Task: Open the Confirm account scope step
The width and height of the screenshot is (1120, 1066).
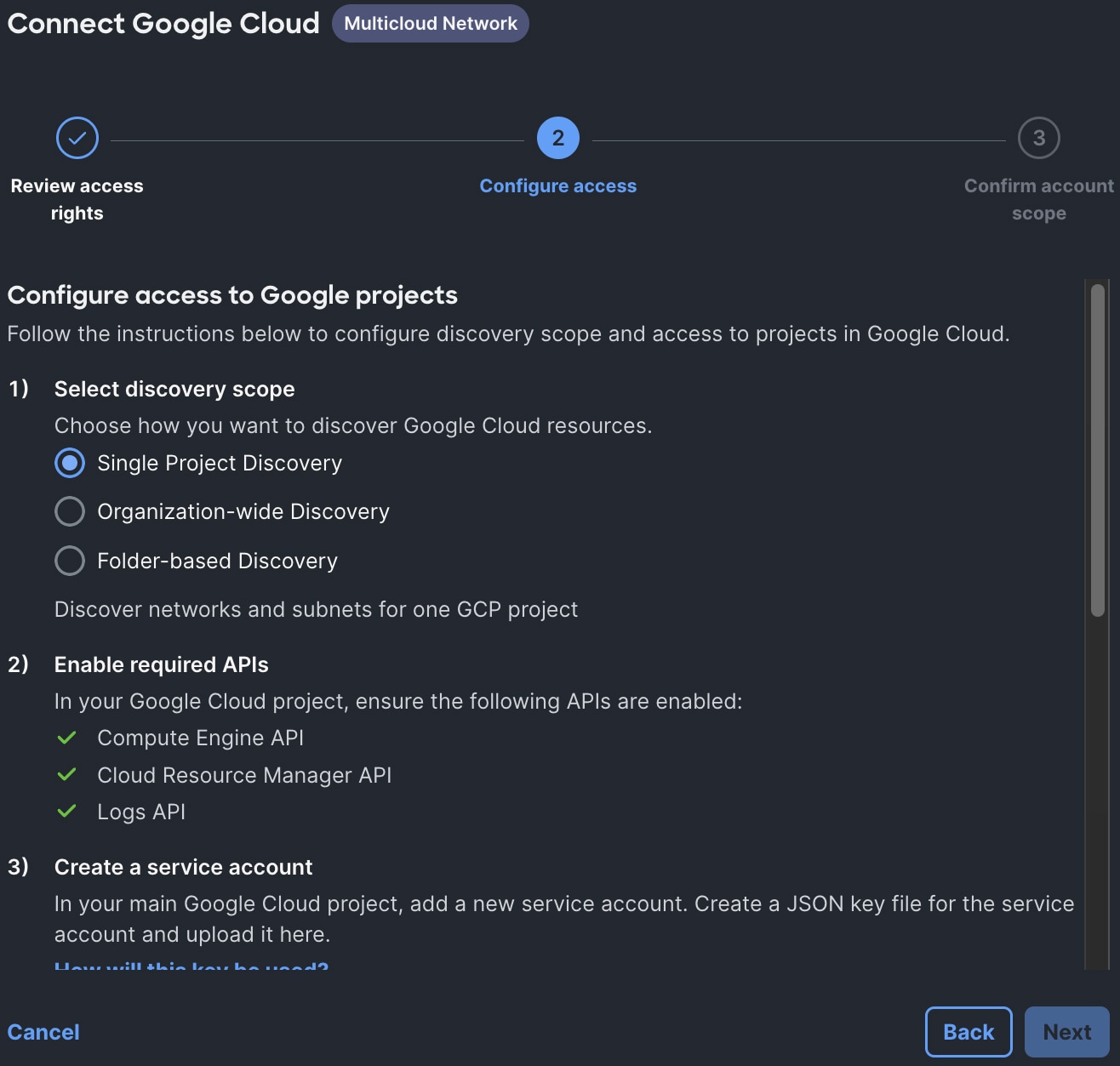Action: pyautogui.click(x=1039, y=199)
